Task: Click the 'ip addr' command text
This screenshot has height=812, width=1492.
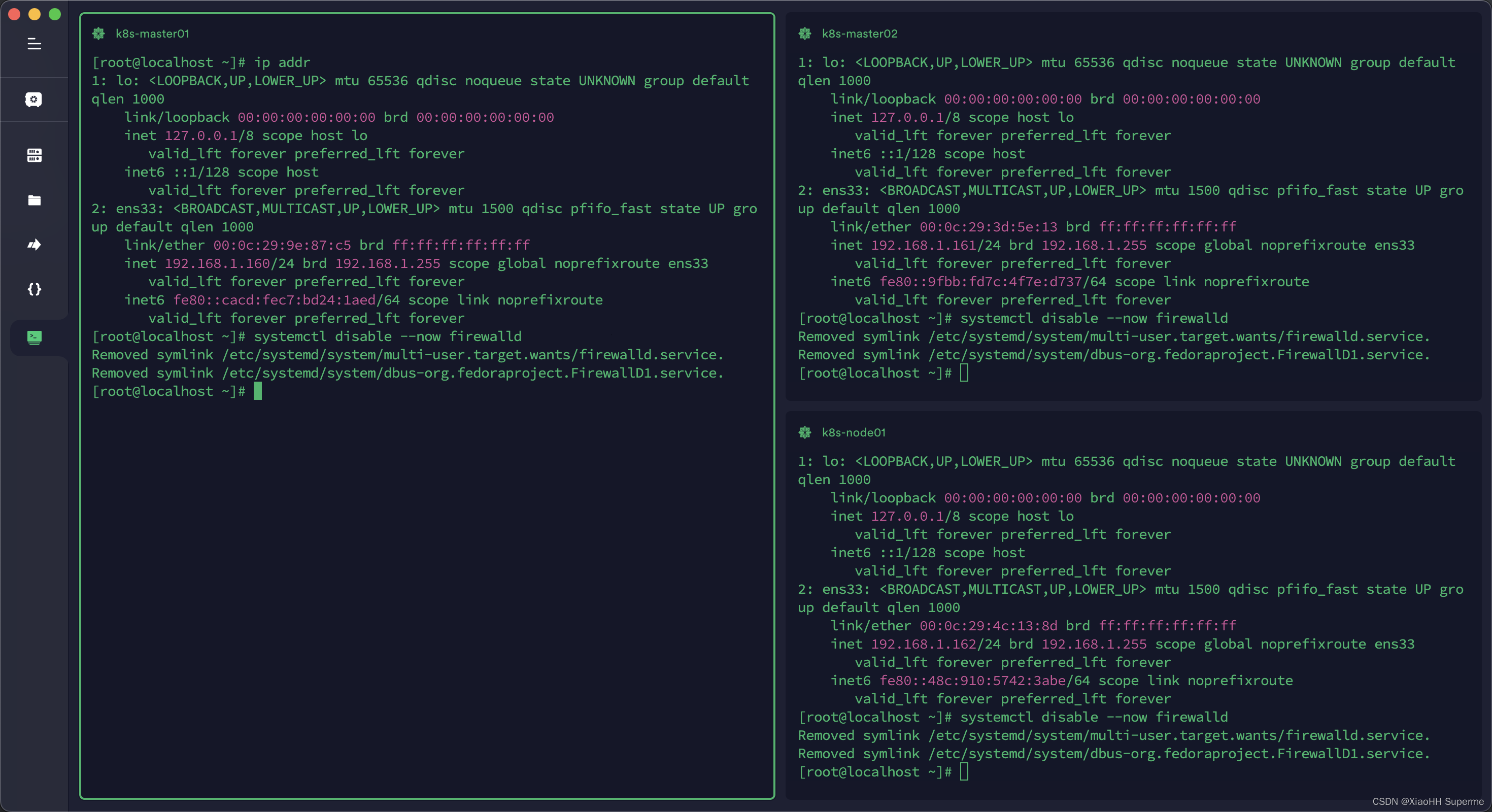Action: [x=282, y=62]
